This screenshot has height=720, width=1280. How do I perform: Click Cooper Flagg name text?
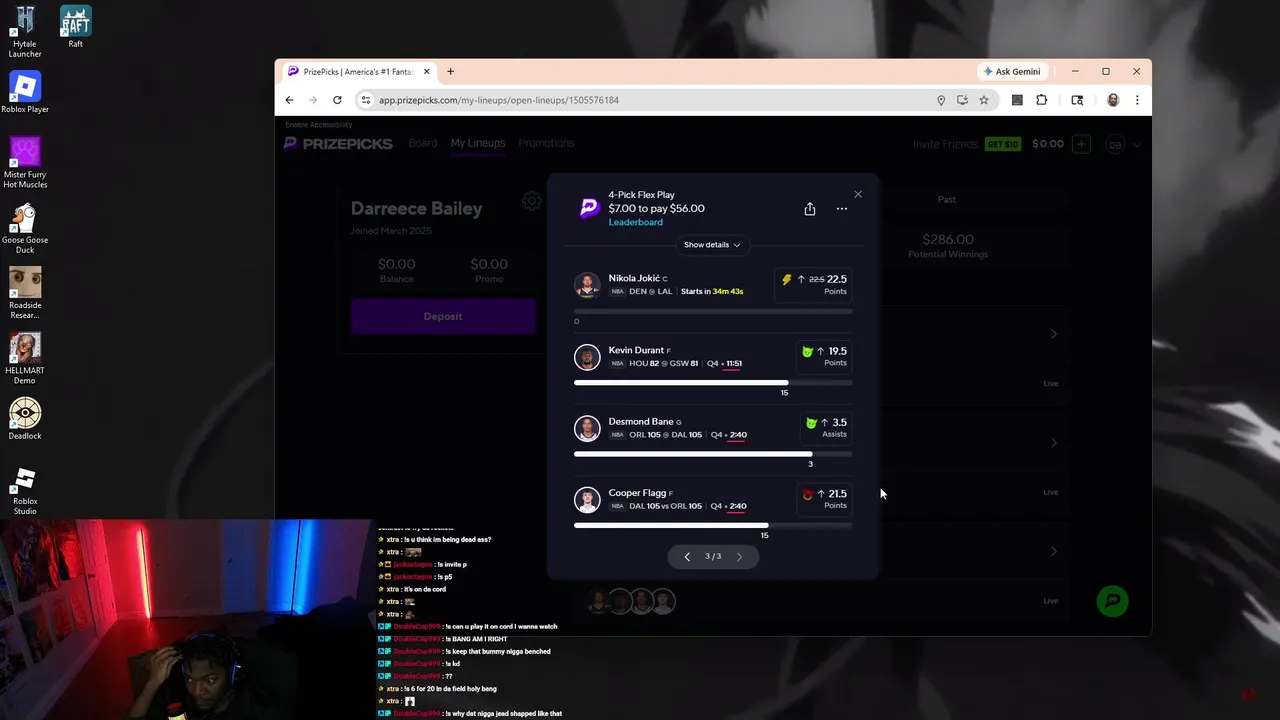pyautogui.click(x=637, y=492)
